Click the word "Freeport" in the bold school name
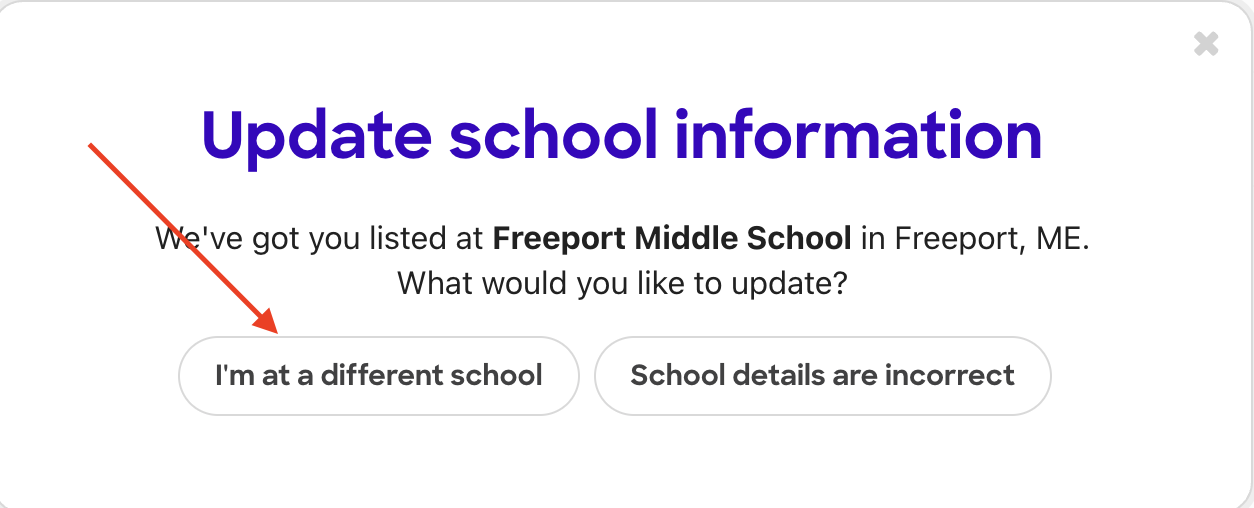Image resolution: width=1254 pixels, height=508 pixels. 557,239
